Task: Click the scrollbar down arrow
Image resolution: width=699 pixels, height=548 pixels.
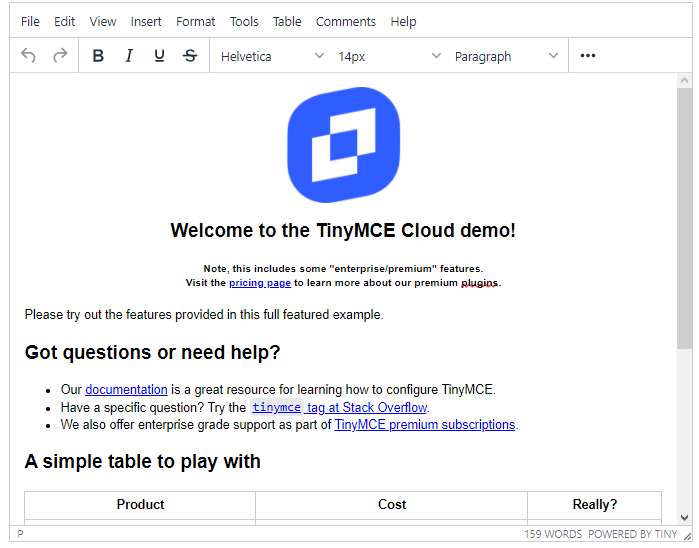Action: point(684,517)
